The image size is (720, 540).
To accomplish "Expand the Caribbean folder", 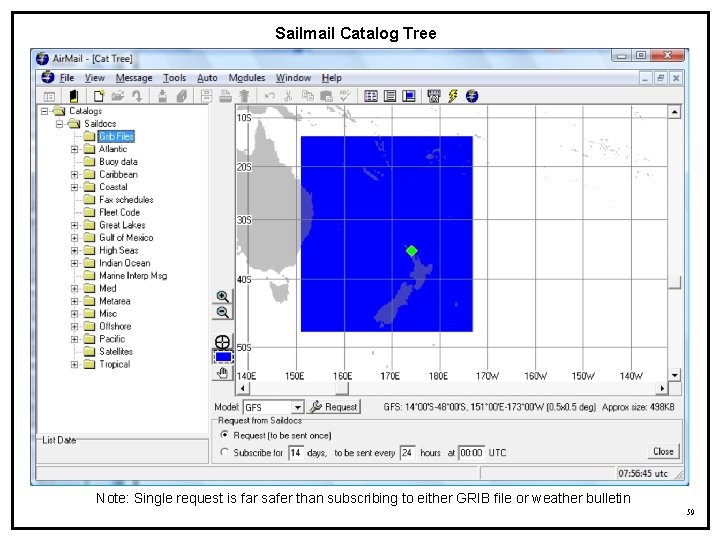I will pyautogui.click(x=74, y=174).
